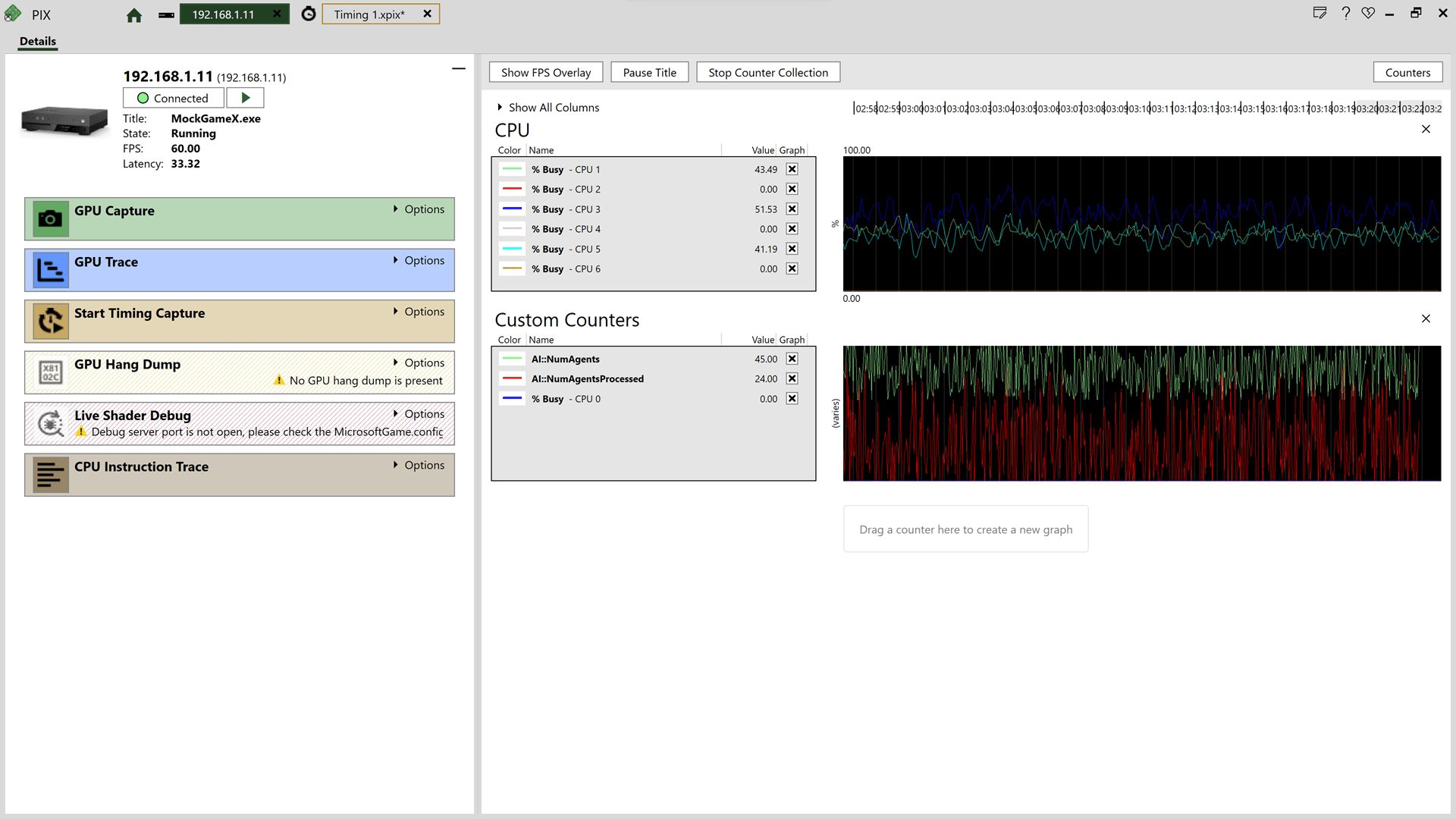Image resolution: width=1456 pixels, height=819 pixels.
Task: Open the Details tab
Action: click(38, 42)
